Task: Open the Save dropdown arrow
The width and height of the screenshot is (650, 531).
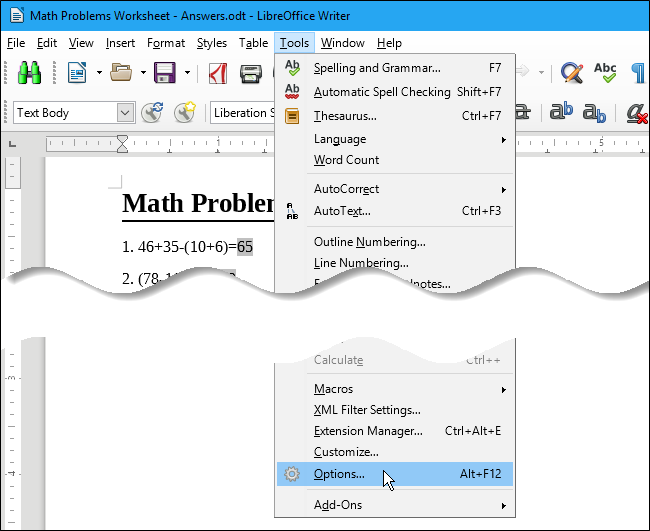Action: point(187,73)
